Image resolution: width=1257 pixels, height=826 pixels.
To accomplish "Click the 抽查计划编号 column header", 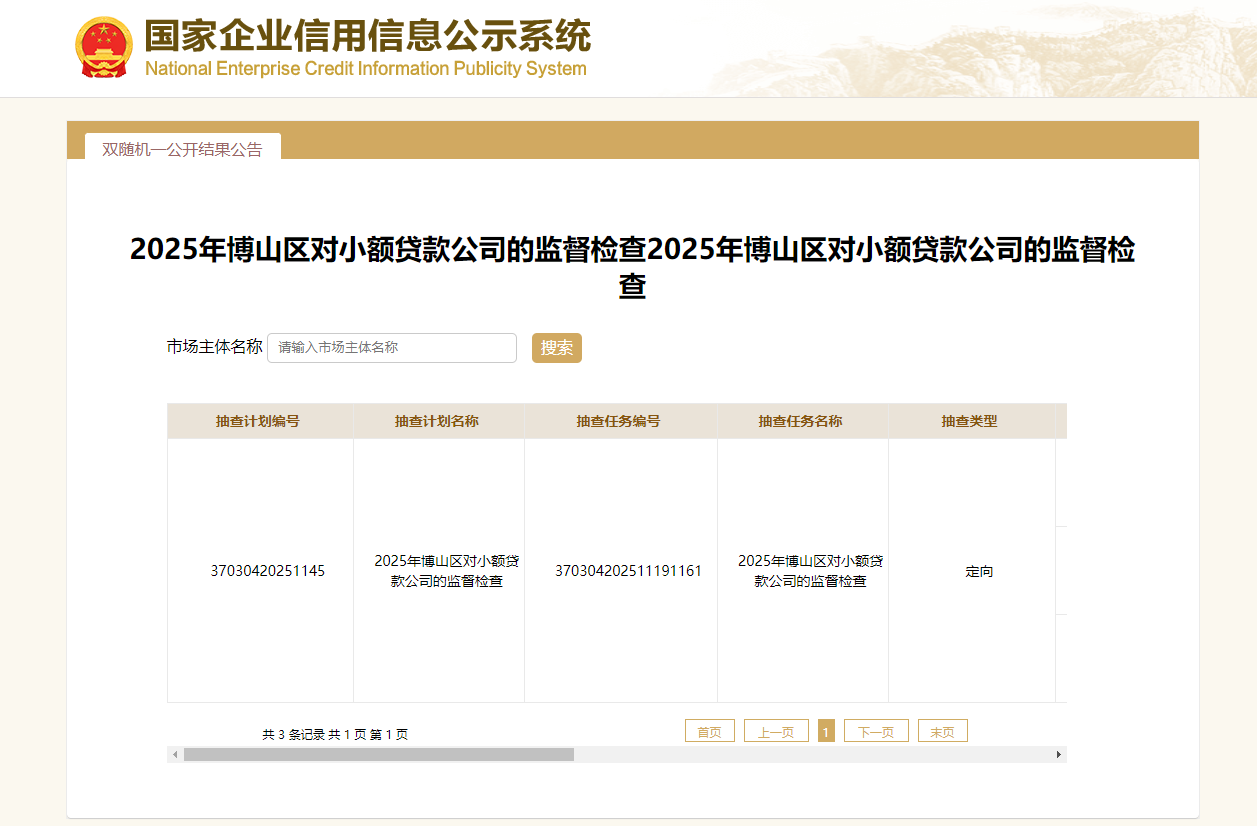I will 258,421.
